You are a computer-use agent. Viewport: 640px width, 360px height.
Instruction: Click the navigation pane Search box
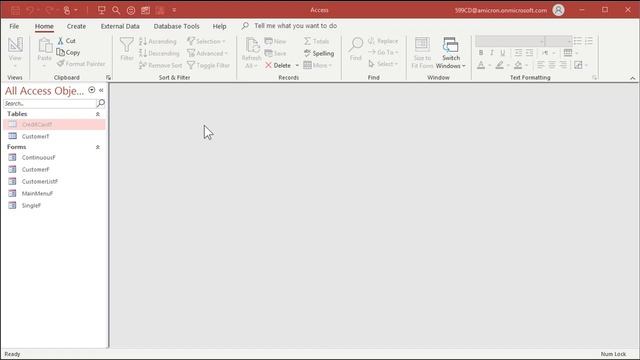[x=50, y=103]
